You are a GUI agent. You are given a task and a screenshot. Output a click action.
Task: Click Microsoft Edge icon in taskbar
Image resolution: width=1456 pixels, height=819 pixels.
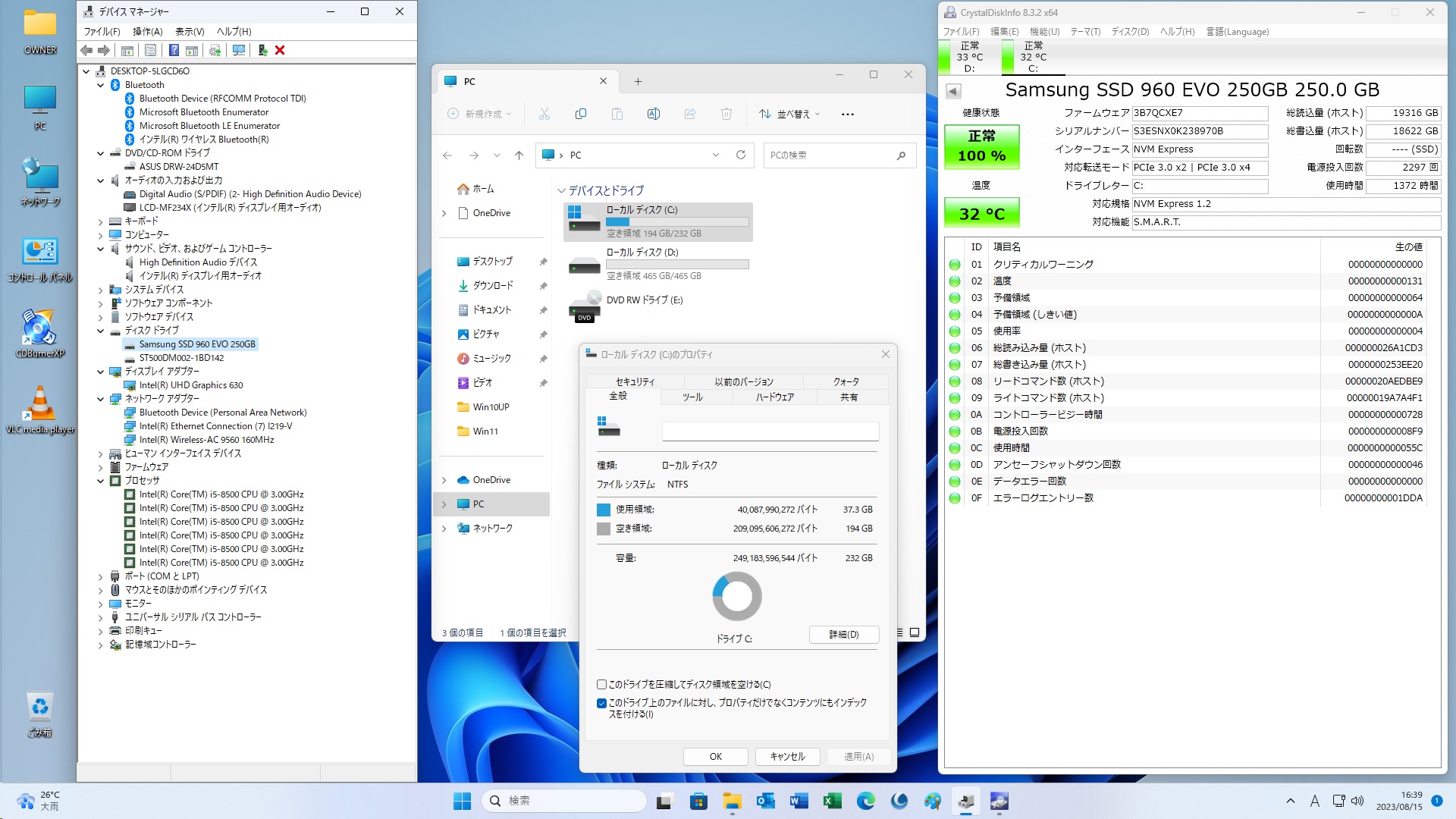[865, 801]
